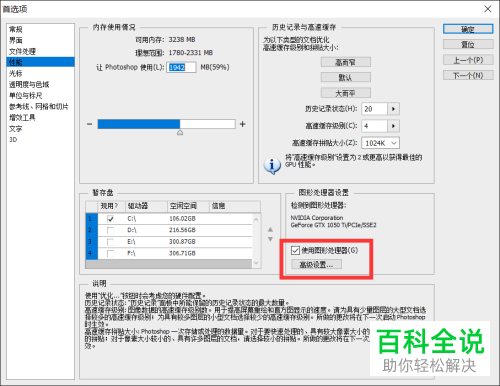This screenshot has height=386, width=500.
Task: Move scratch disk up with arrow
Action: point(270,229)
